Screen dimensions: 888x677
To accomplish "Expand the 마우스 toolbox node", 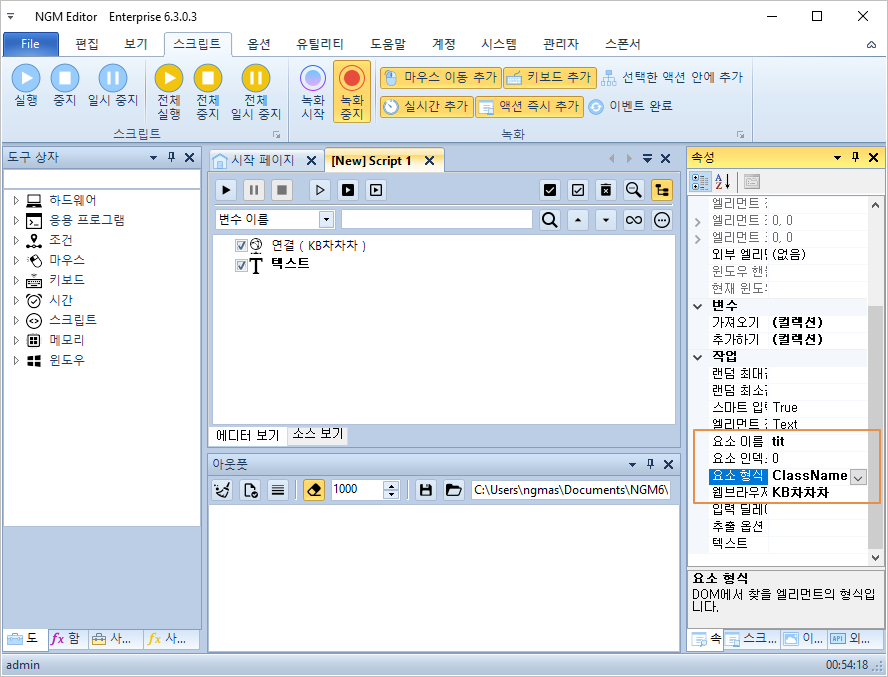I will [16, 260].
